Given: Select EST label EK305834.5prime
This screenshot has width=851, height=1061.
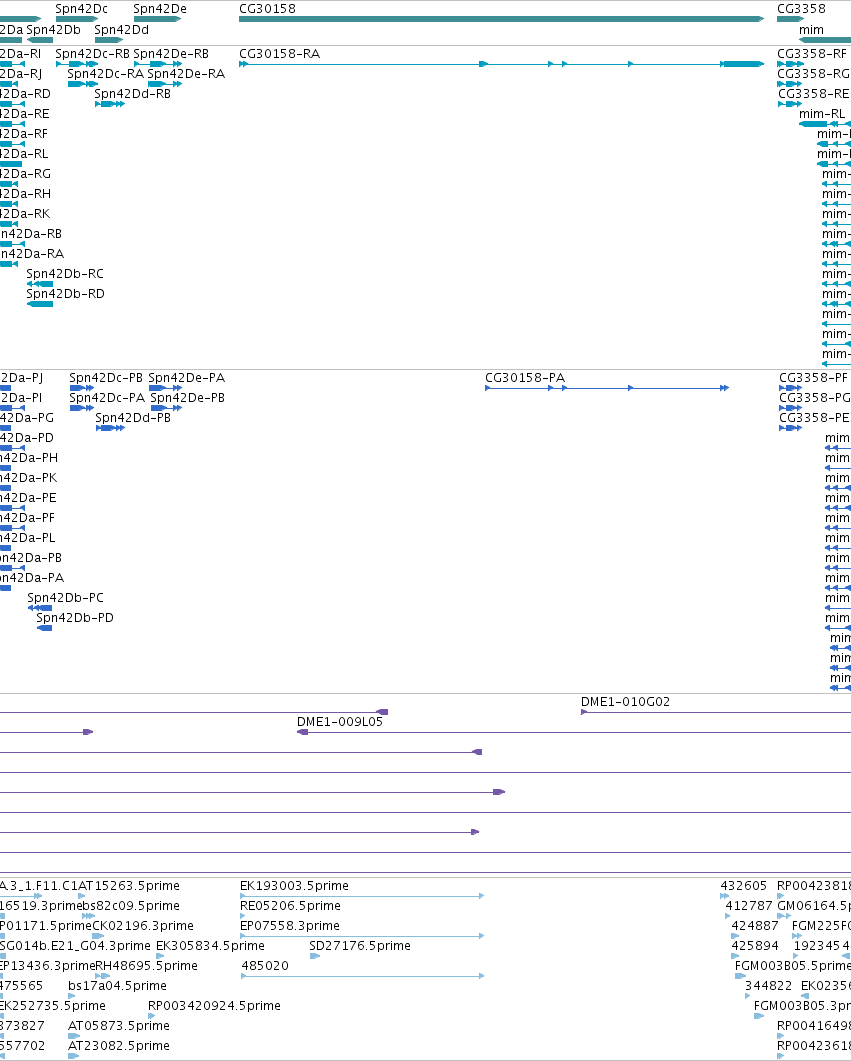Looking at the screenshot, I should (210, 946).
